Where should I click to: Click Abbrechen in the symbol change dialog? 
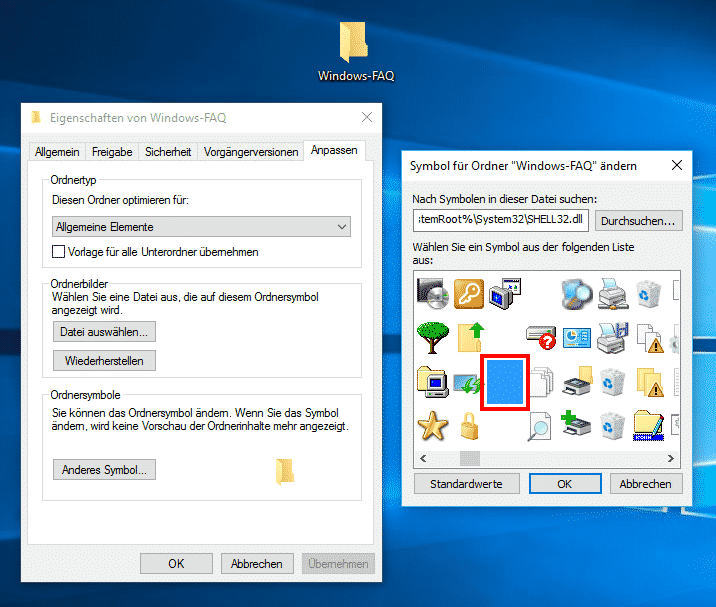pyautogui.click(x=646, y=484)
